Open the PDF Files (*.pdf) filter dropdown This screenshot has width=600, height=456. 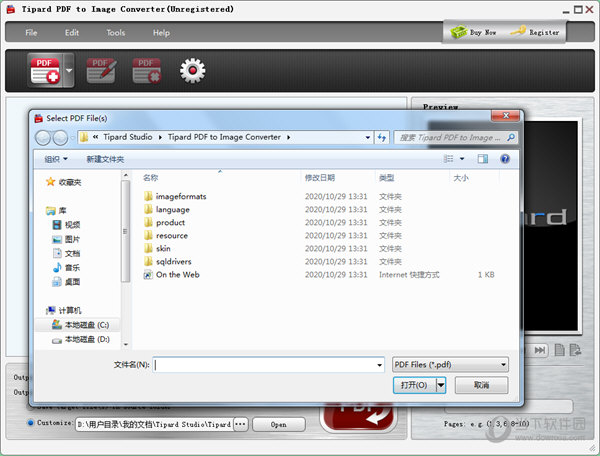(x=450, y=365)
